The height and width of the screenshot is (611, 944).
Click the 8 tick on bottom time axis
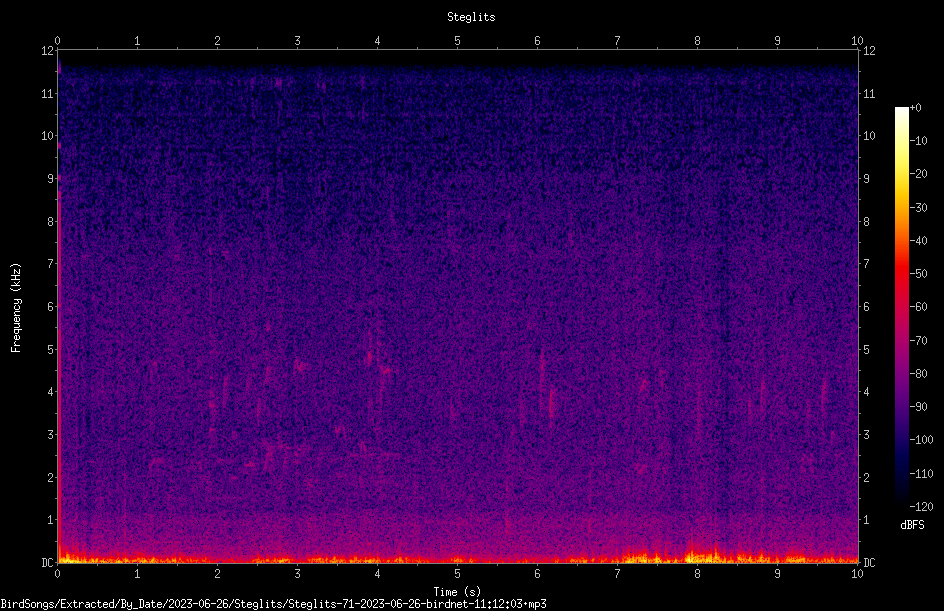697,574
